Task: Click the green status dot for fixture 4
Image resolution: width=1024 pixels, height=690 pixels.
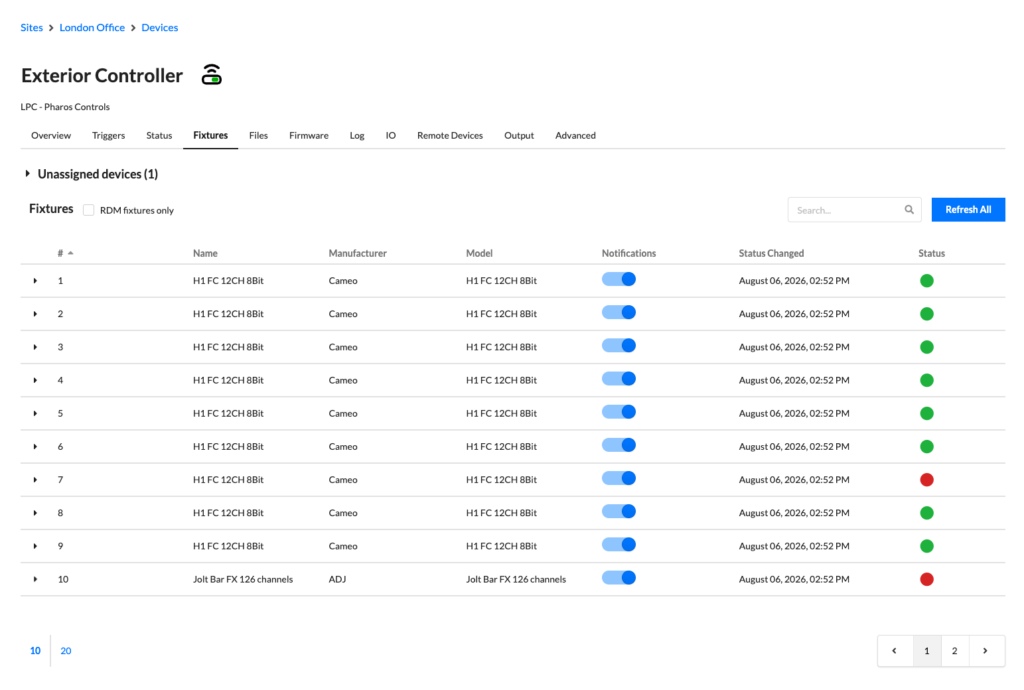Action: click(926, 380)
